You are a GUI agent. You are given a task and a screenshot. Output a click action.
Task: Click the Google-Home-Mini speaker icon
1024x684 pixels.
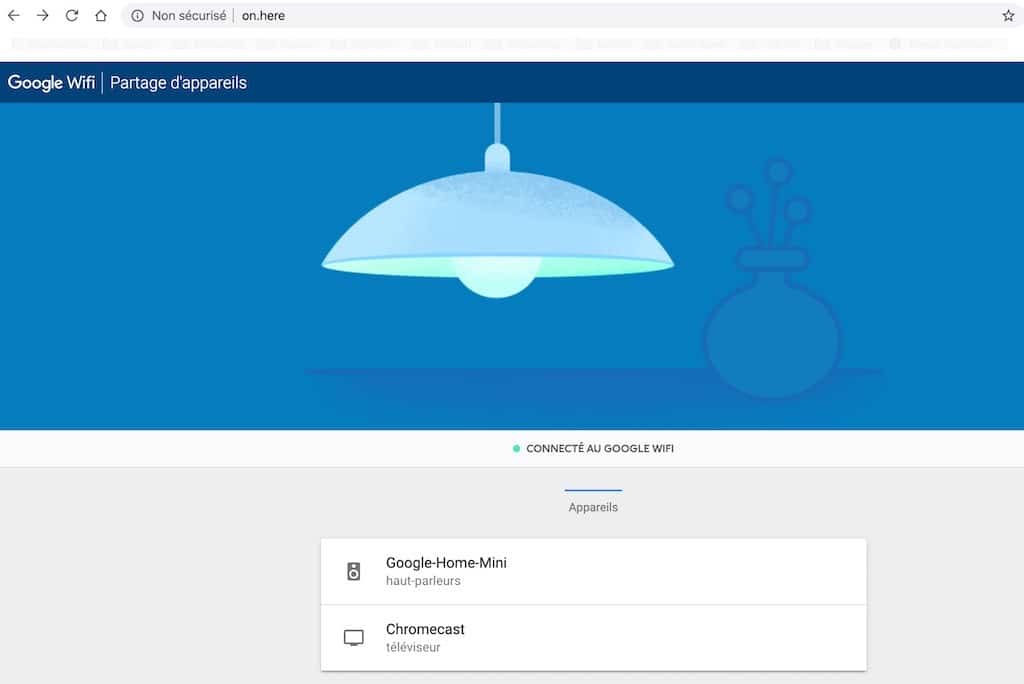click(353, 572)
